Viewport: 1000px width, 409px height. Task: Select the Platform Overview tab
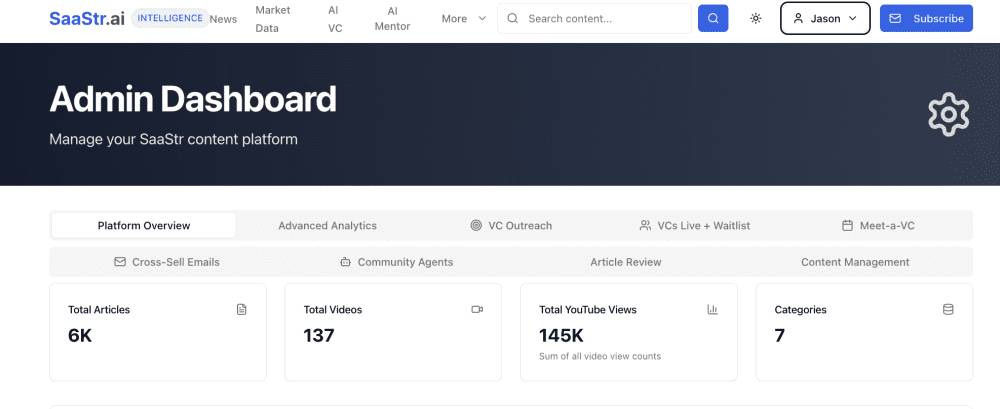point(143,225)
